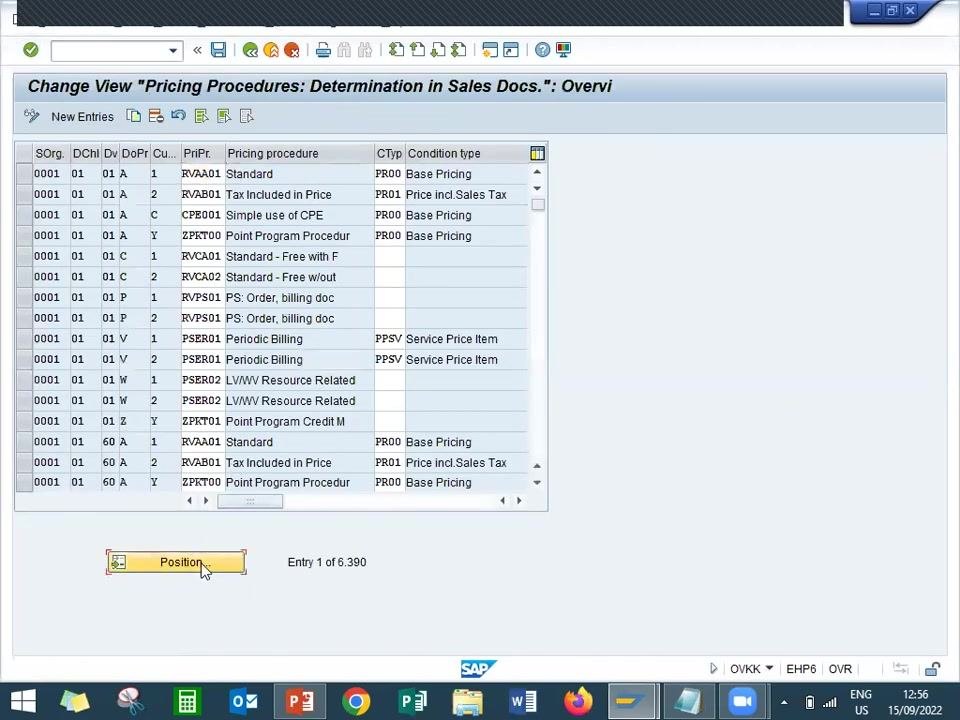The width and height of the screenshot is (960, 720).
Task: Open Google Chrome from the taskbar
Action: pos(356,701)
